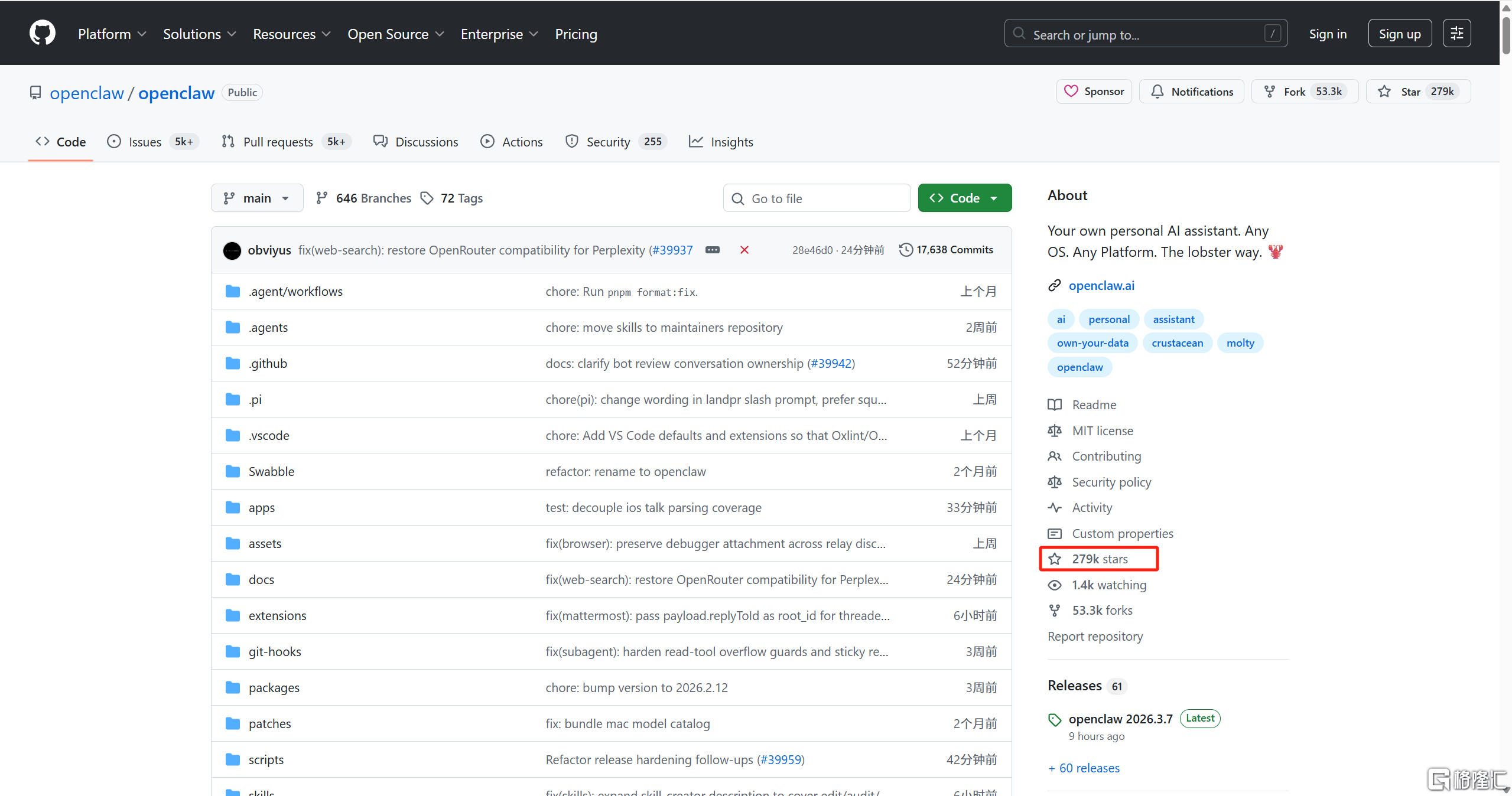Open header settings sliders icon button
1512x796 pixels.
pos(1456,34)
